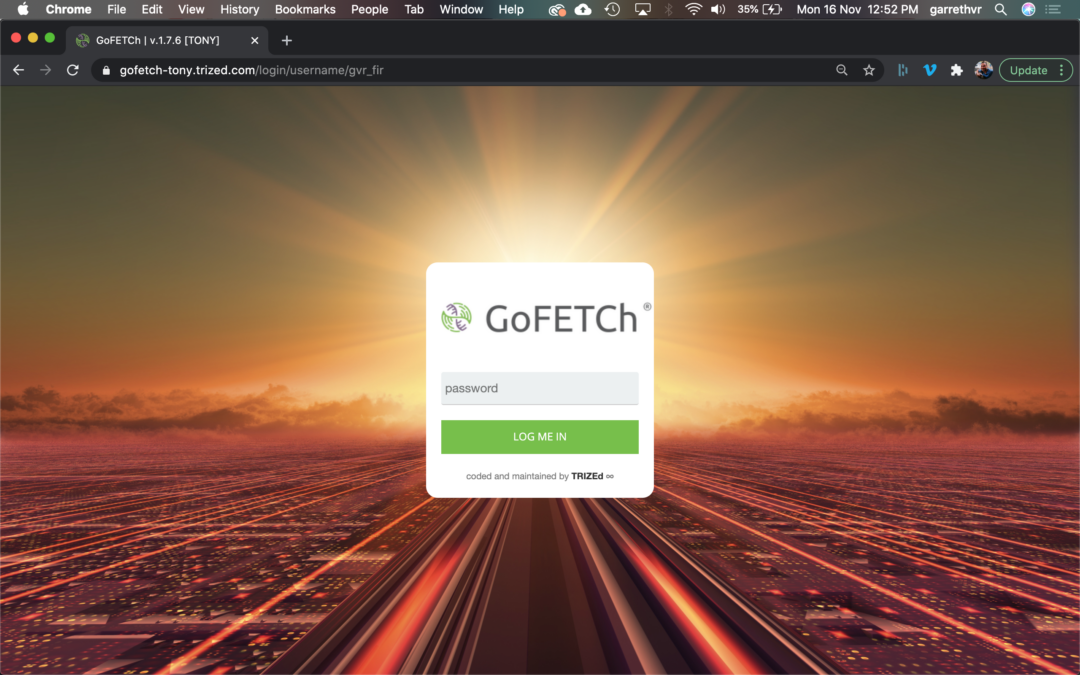1080x675 pixels.
Task: Launch Siri from menu bar
Action: pos(1028,10)
